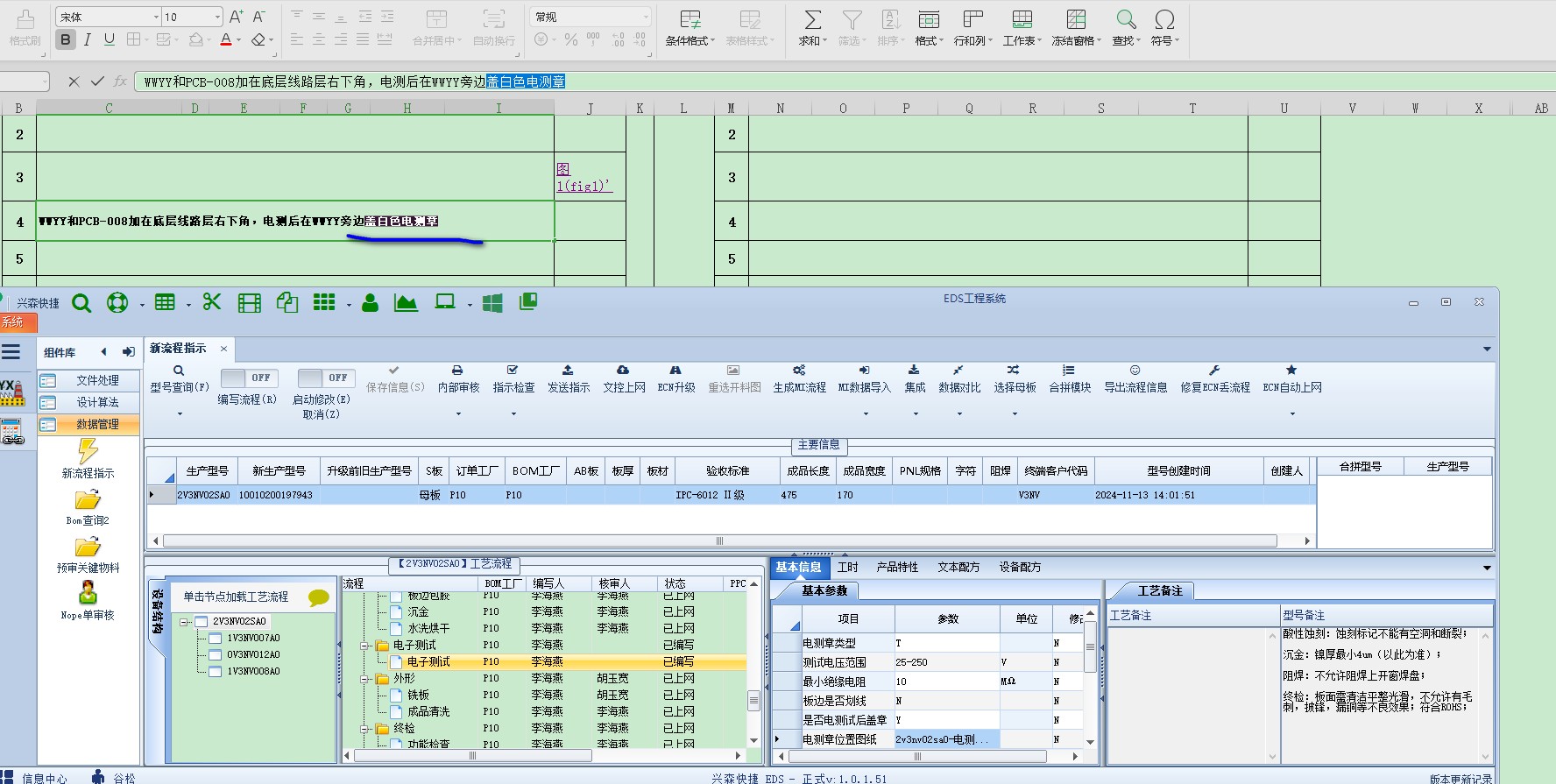Open the 常规 number format dropdown
This screenshot has width=1556, height=784.
646,17
